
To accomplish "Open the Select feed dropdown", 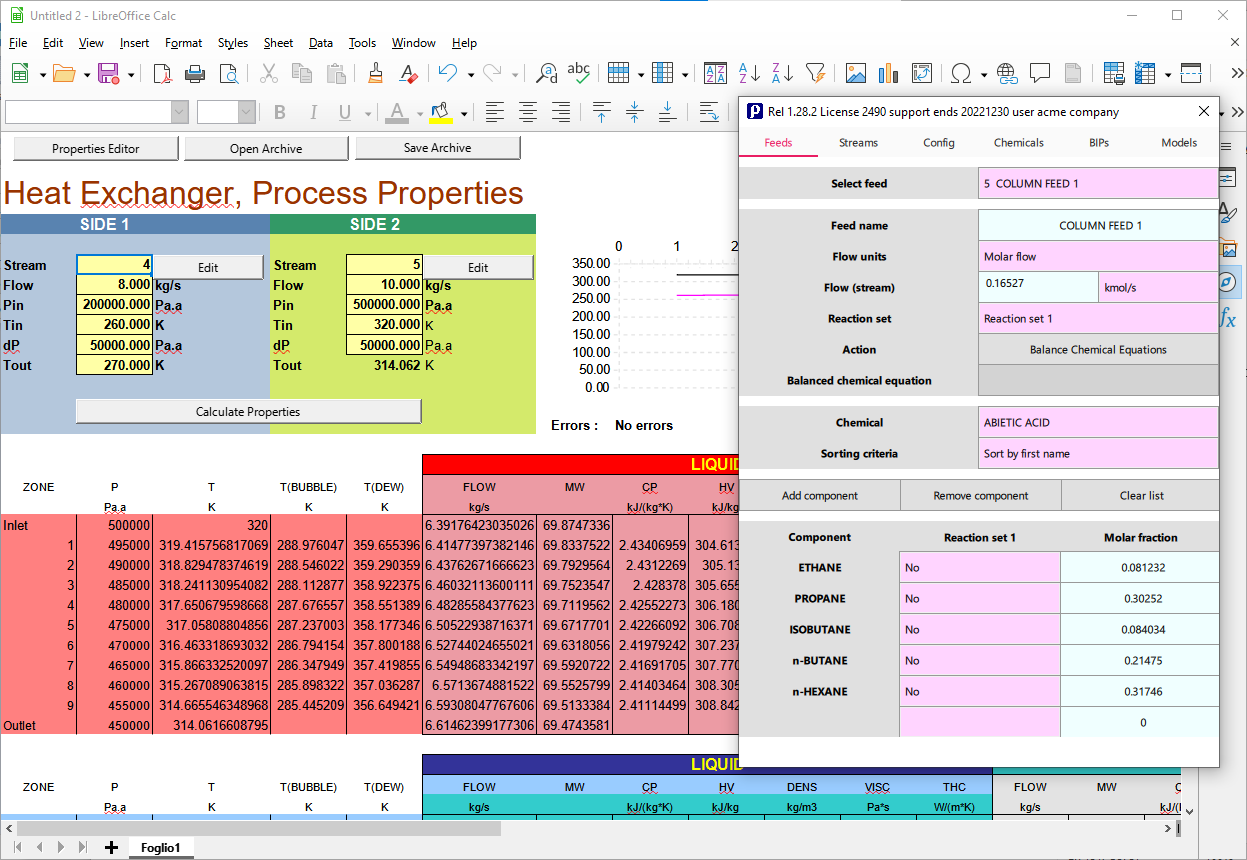I will tap(1098, 184).
